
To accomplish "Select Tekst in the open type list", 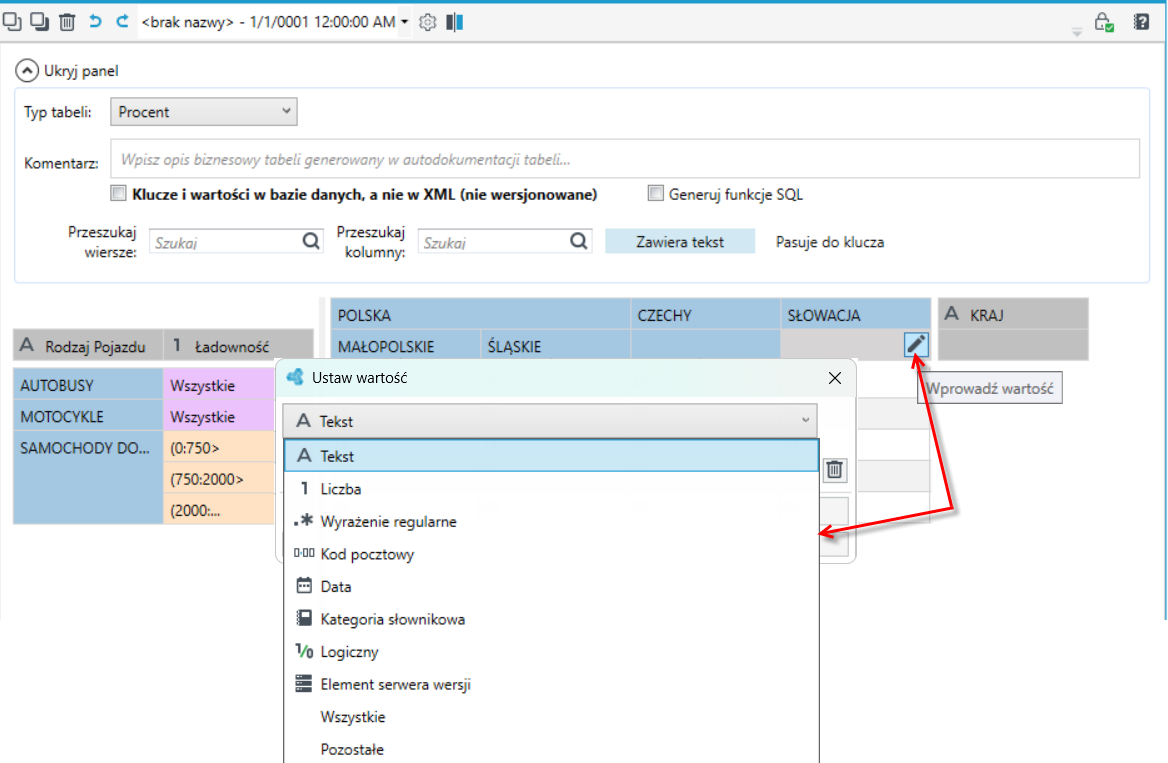I will pyautogui.click(x=551, y=456).
